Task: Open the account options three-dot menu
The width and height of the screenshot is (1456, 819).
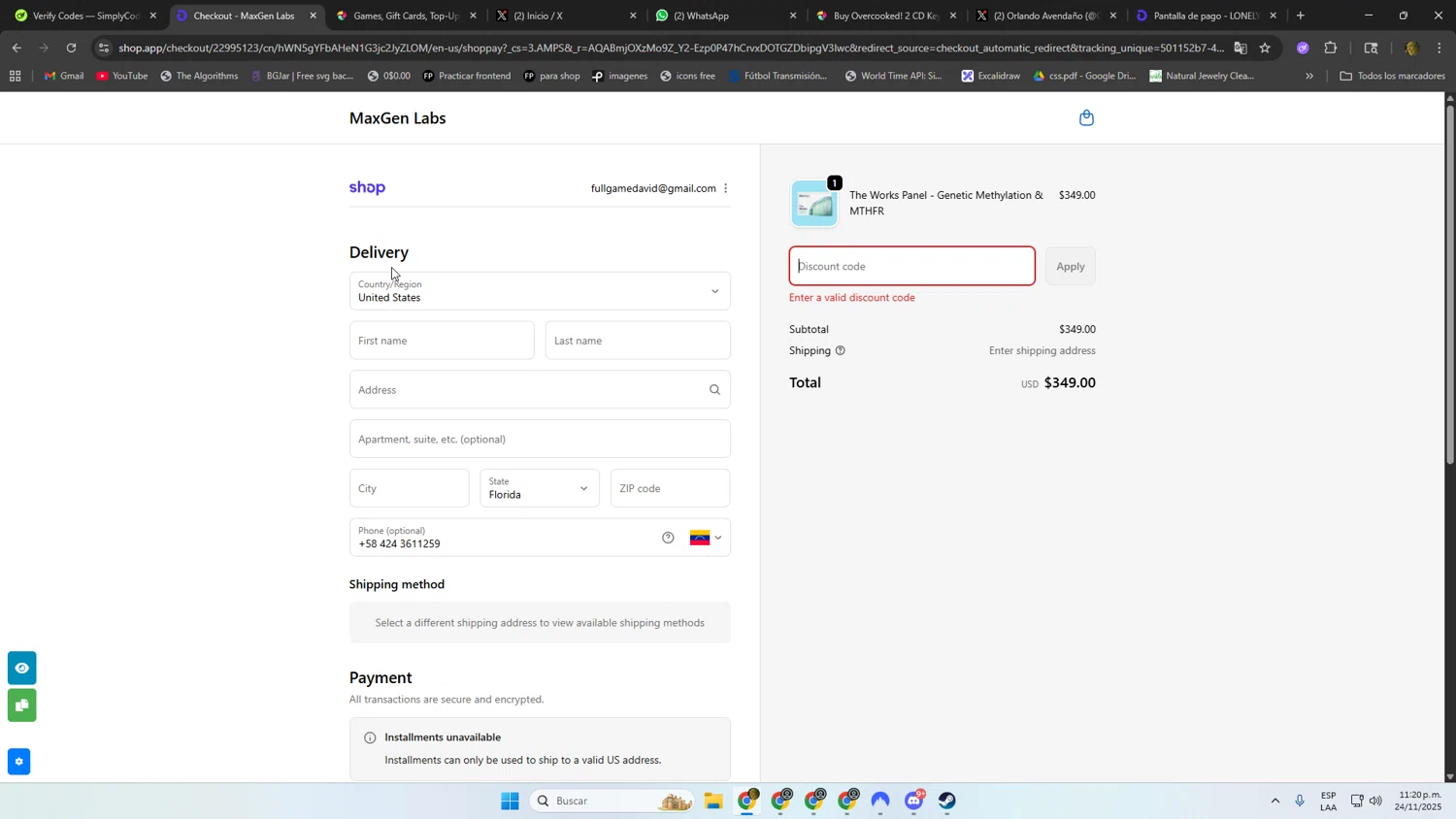Action: (725, 188)
